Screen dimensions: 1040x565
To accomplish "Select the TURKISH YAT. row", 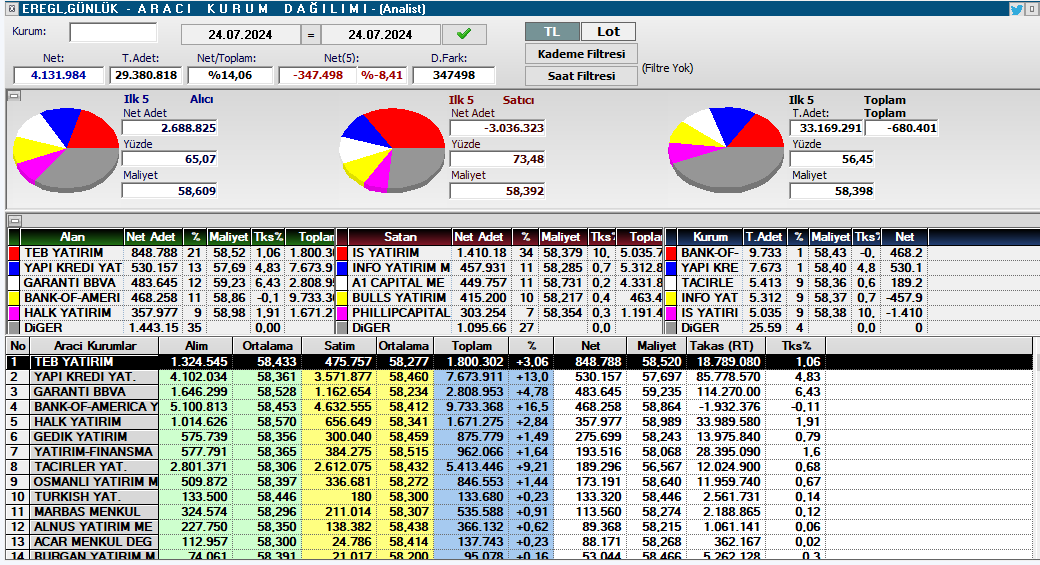I will (519, 497).
